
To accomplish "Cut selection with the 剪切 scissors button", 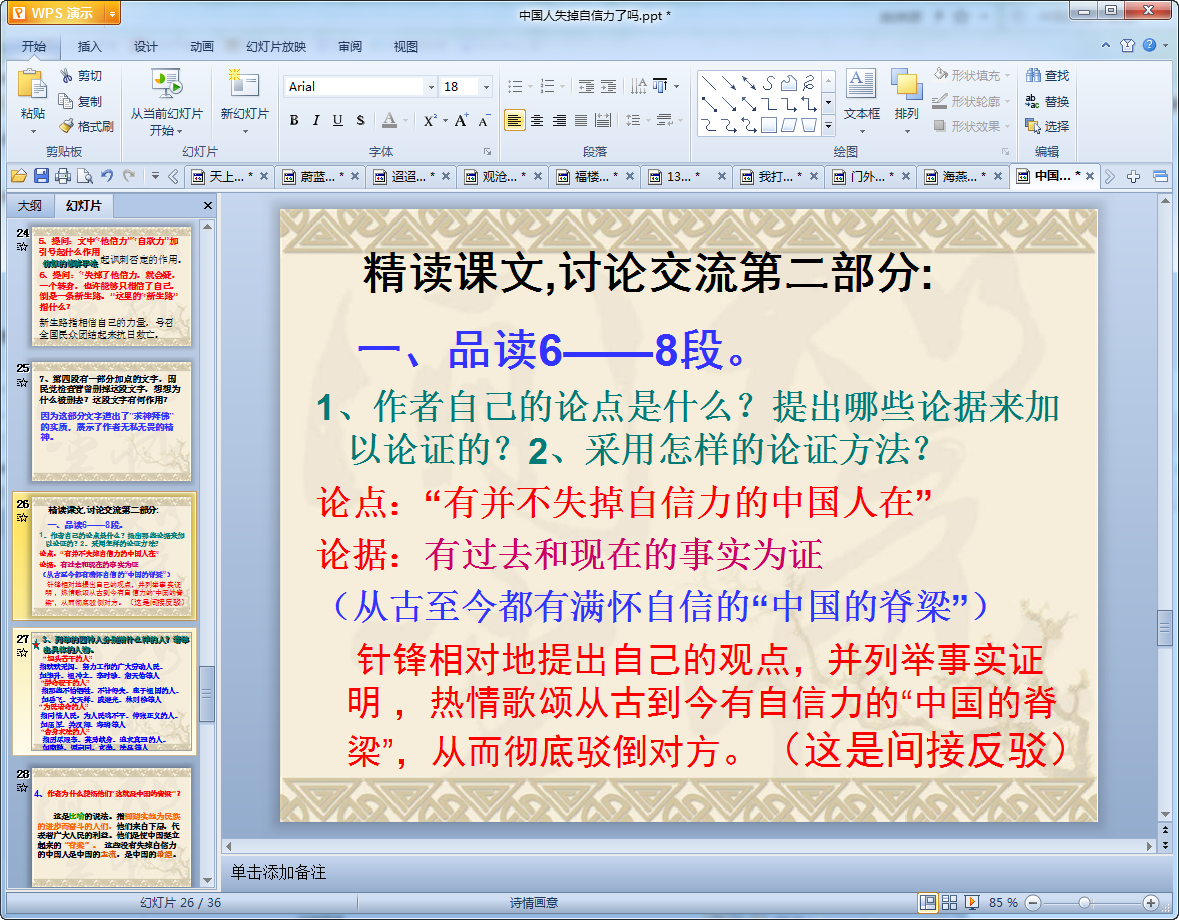I will (82, 76).
